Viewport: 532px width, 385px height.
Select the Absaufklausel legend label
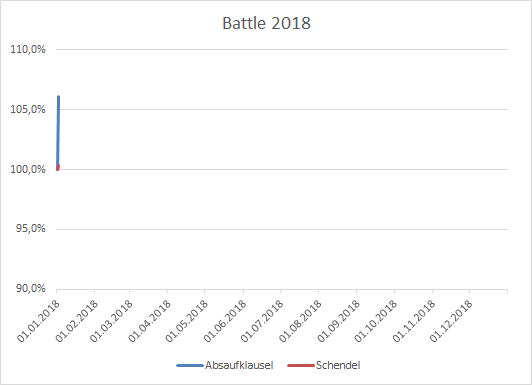pyautogui.click(x=239, y=365)
